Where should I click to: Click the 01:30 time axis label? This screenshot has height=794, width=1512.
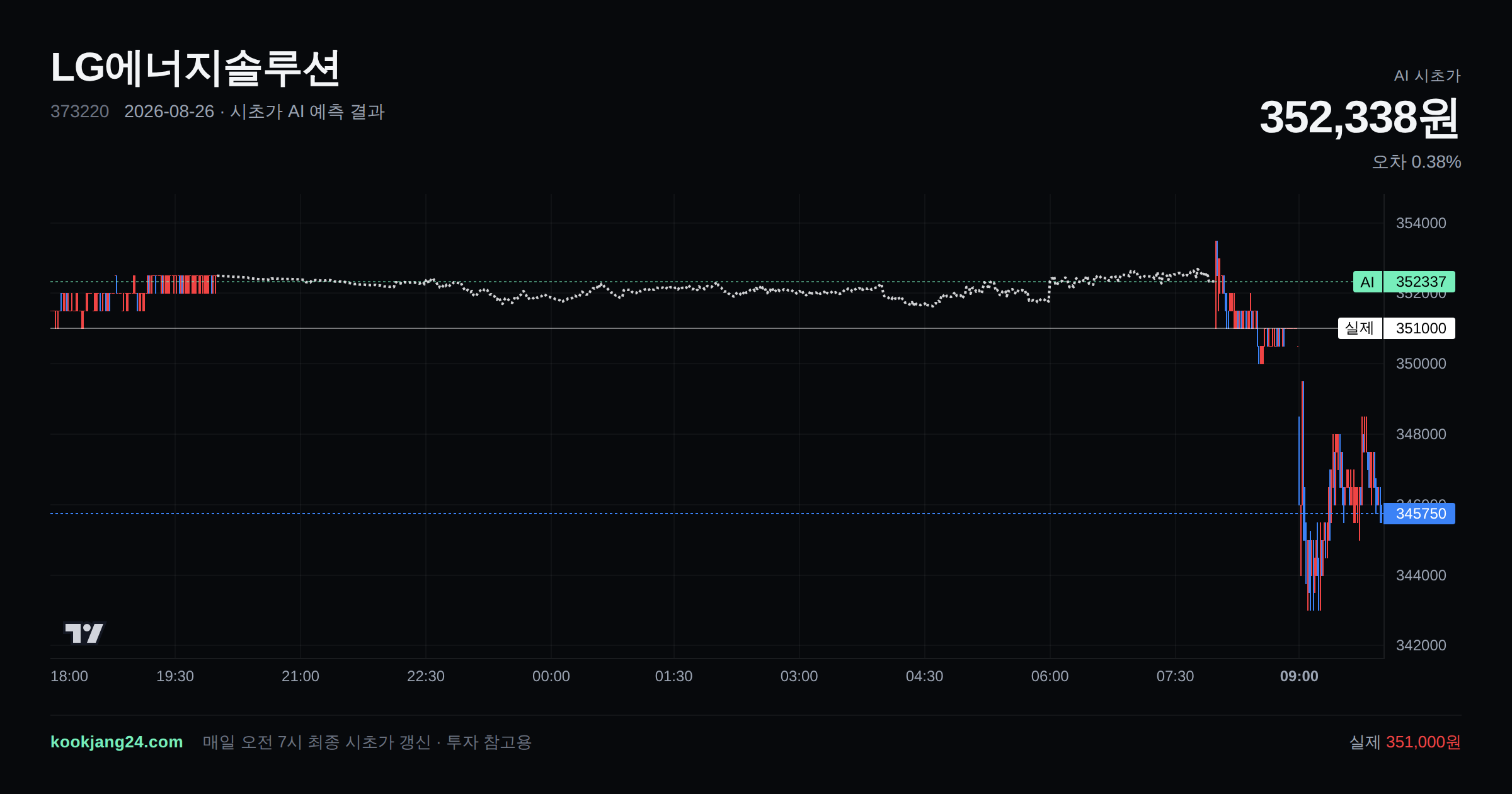click(674, 676)
